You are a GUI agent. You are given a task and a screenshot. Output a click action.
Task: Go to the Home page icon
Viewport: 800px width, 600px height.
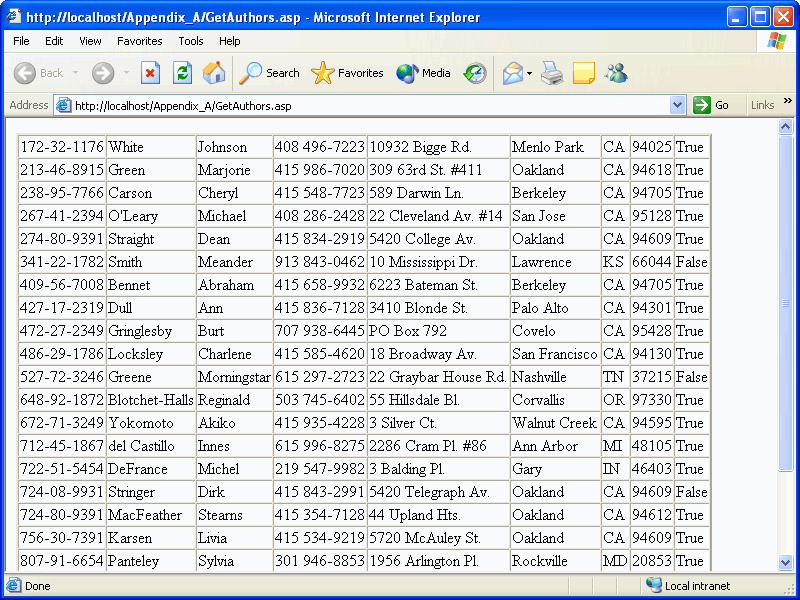(x=214, y=73)
